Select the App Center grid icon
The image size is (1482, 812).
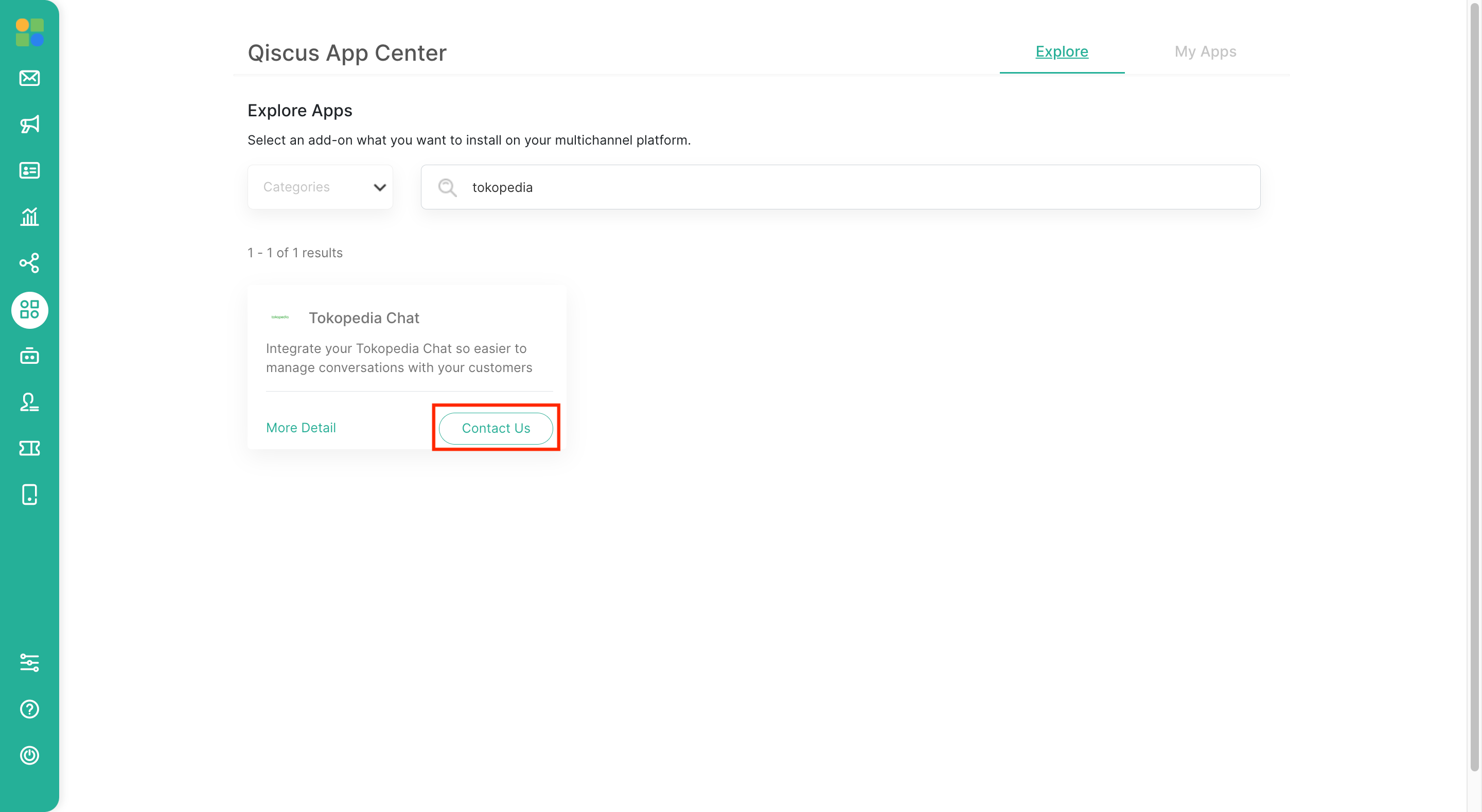29,310
